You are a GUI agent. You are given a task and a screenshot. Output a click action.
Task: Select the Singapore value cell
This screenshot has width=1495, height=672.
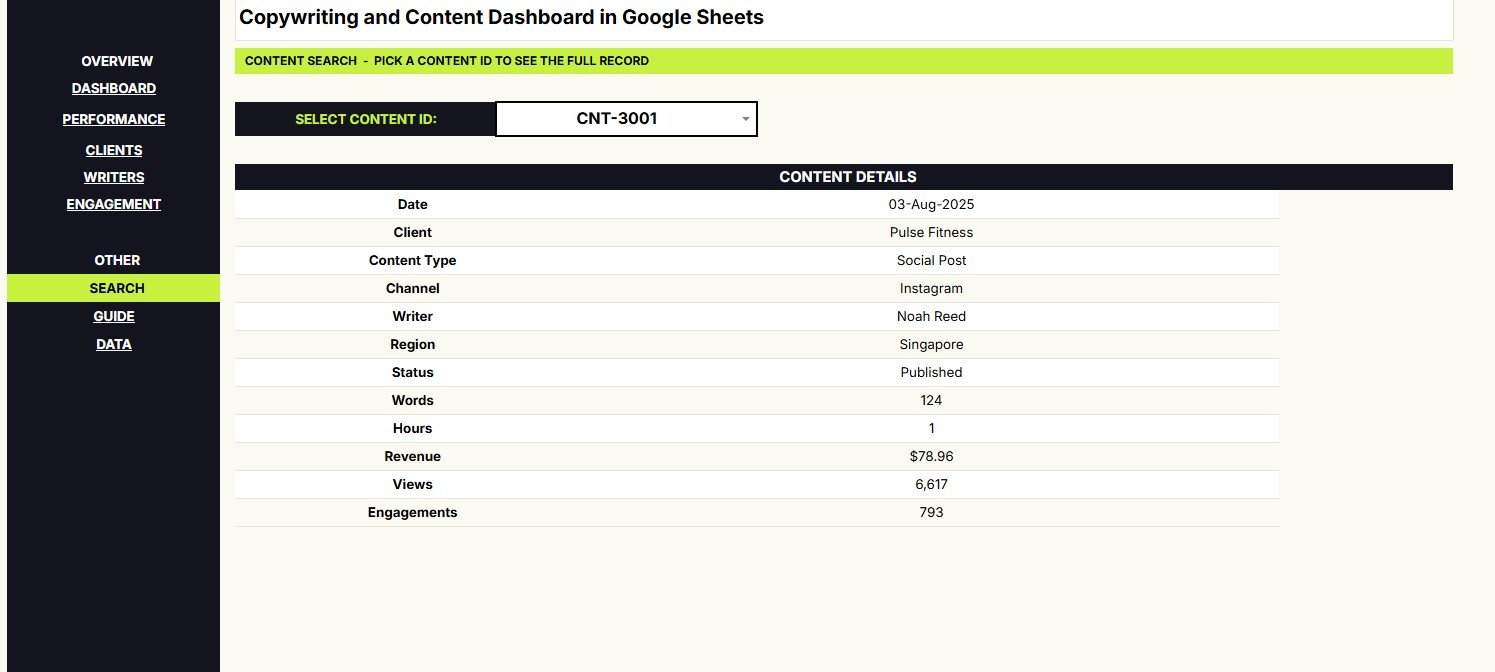931,344
